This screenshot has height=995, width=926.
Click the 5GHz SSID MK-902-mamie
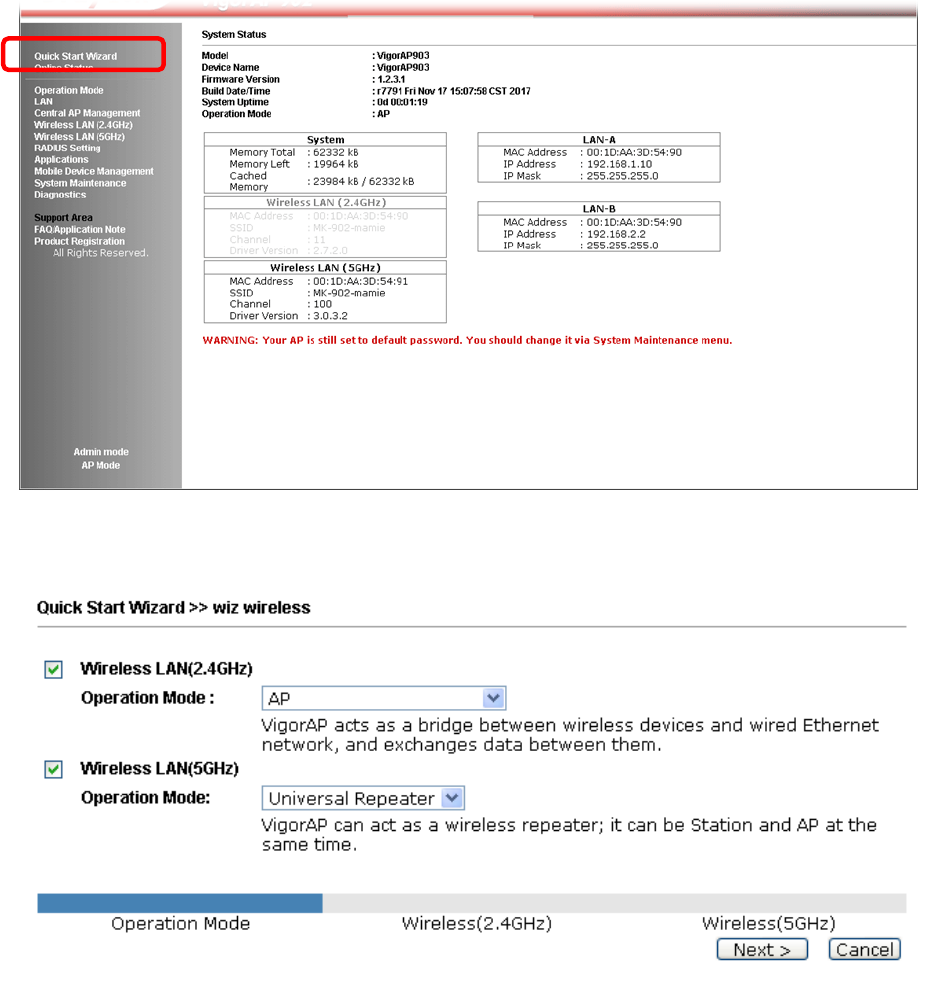click(349, 293)
